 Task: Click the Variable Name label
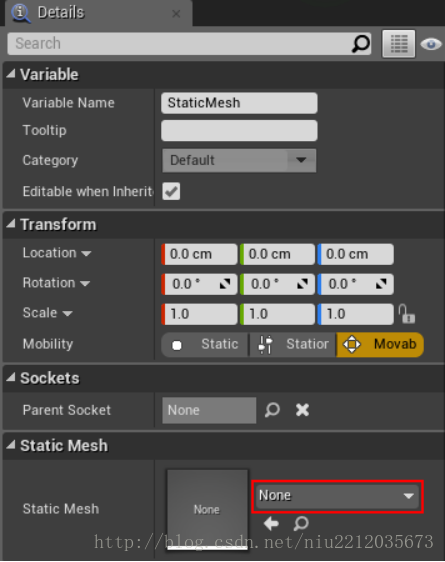pyautogui.click(x=68, y=103)
